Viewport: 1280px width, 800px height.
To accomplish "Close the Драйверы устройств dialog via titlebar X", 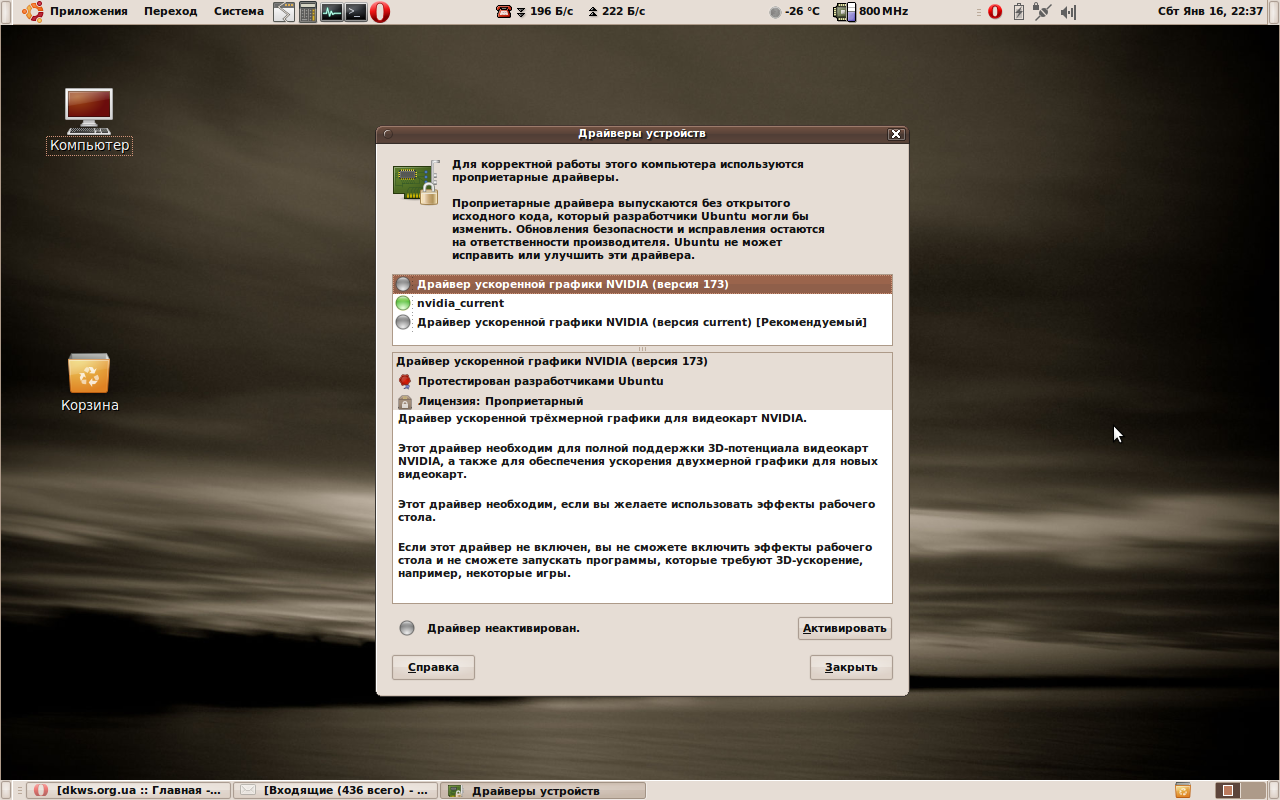I will click(x=896, y=134).
